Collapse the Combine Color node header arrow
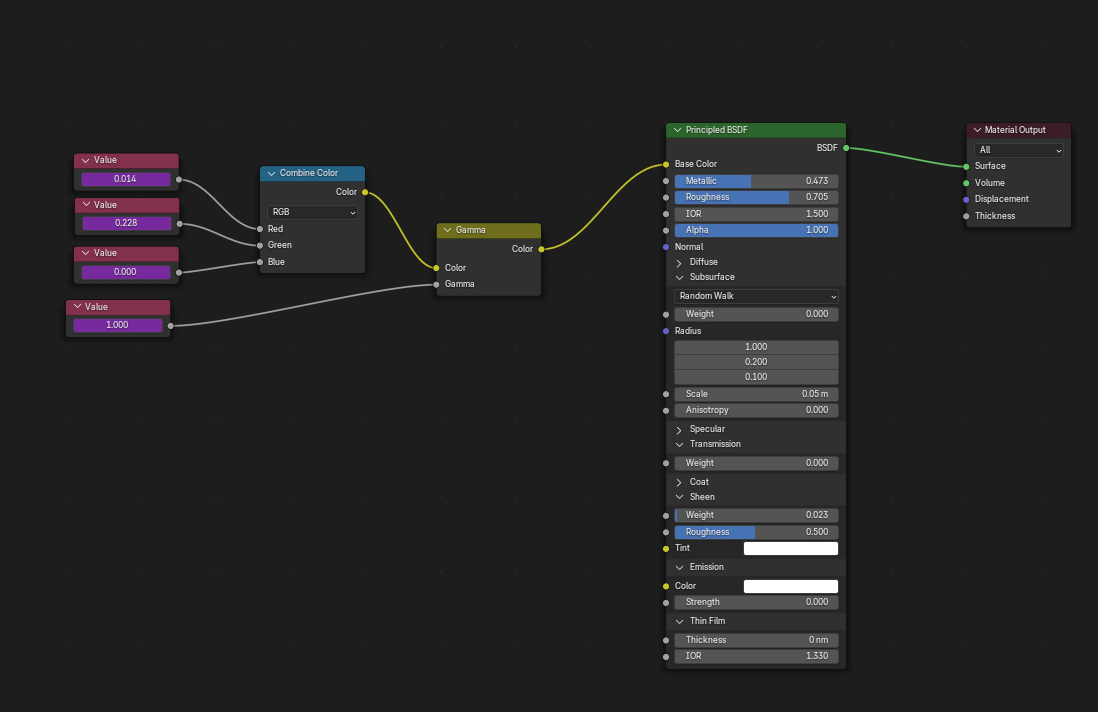This screenshot has height=712, width=1098. tap(271, 174)
